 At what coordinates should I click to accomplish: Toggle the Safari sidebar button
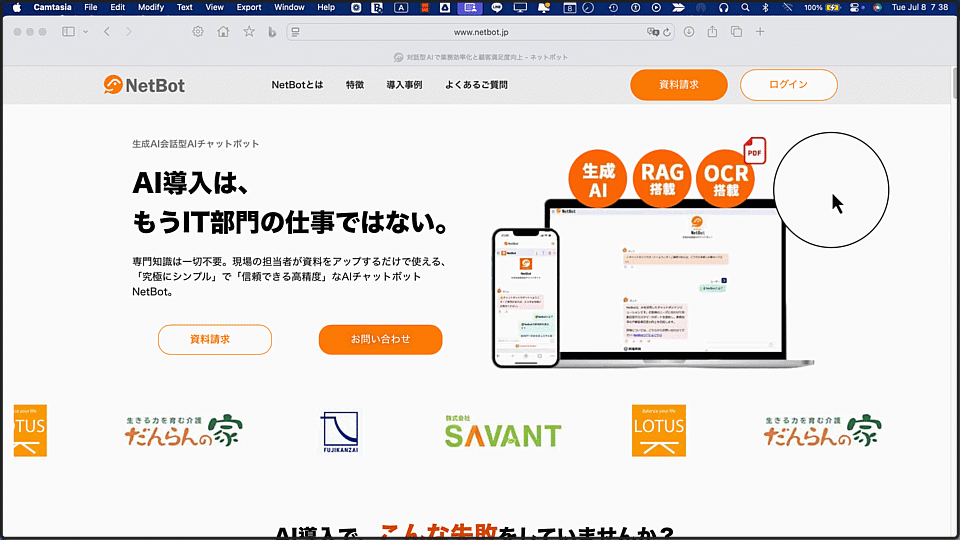[x=69, y=32]
